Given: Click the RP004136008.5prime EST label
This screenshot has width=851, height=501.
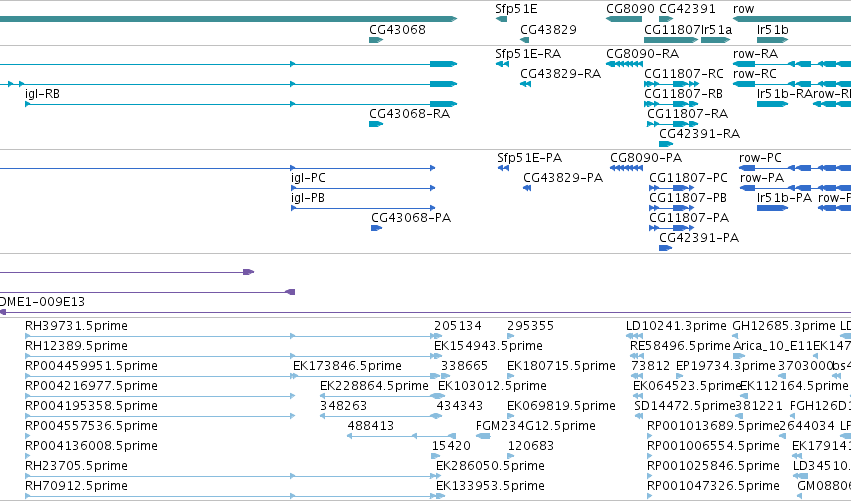Looking at the screenshot, I should 91,447.
